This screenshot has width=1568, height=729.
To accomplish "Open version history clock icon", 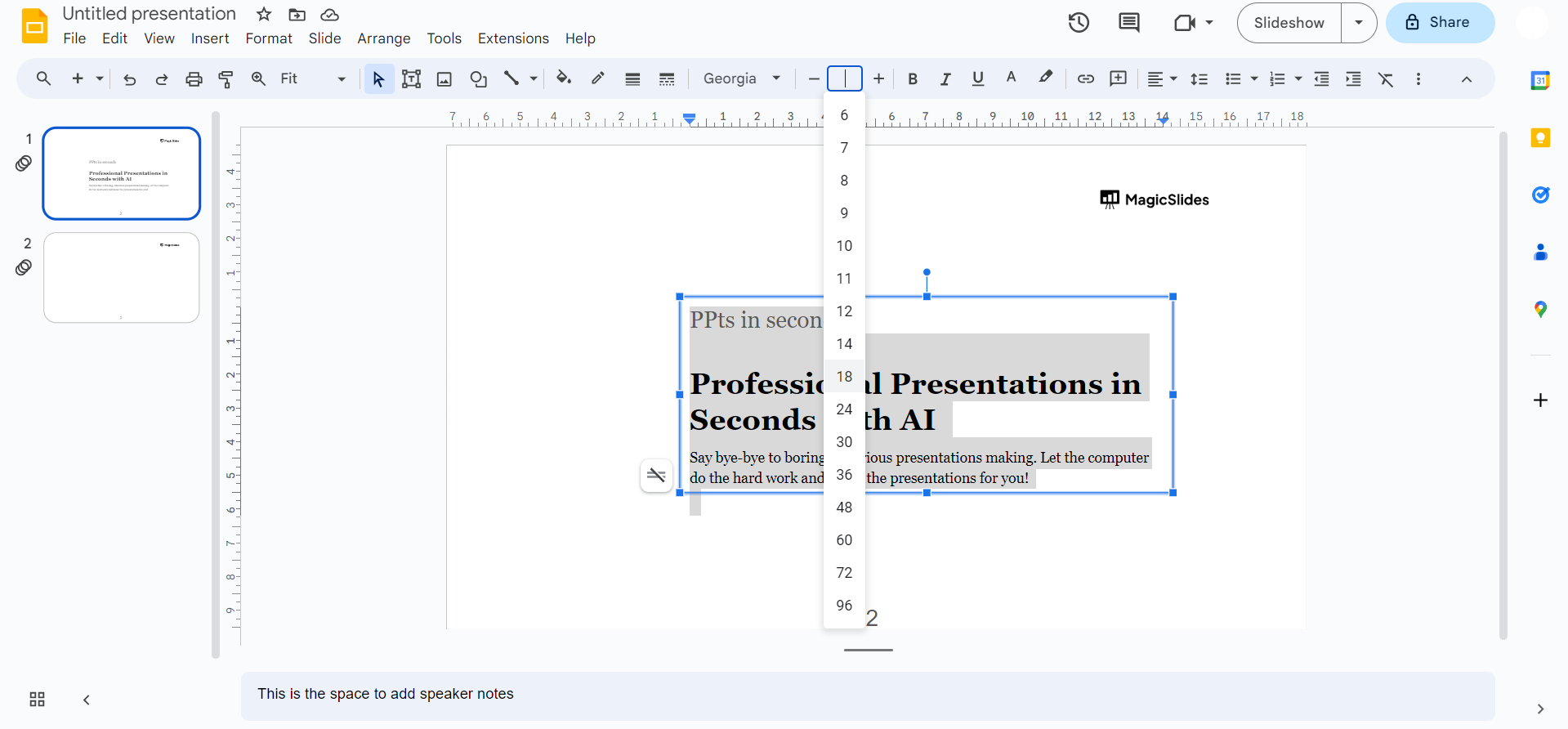I will [x=1079, y=23].
